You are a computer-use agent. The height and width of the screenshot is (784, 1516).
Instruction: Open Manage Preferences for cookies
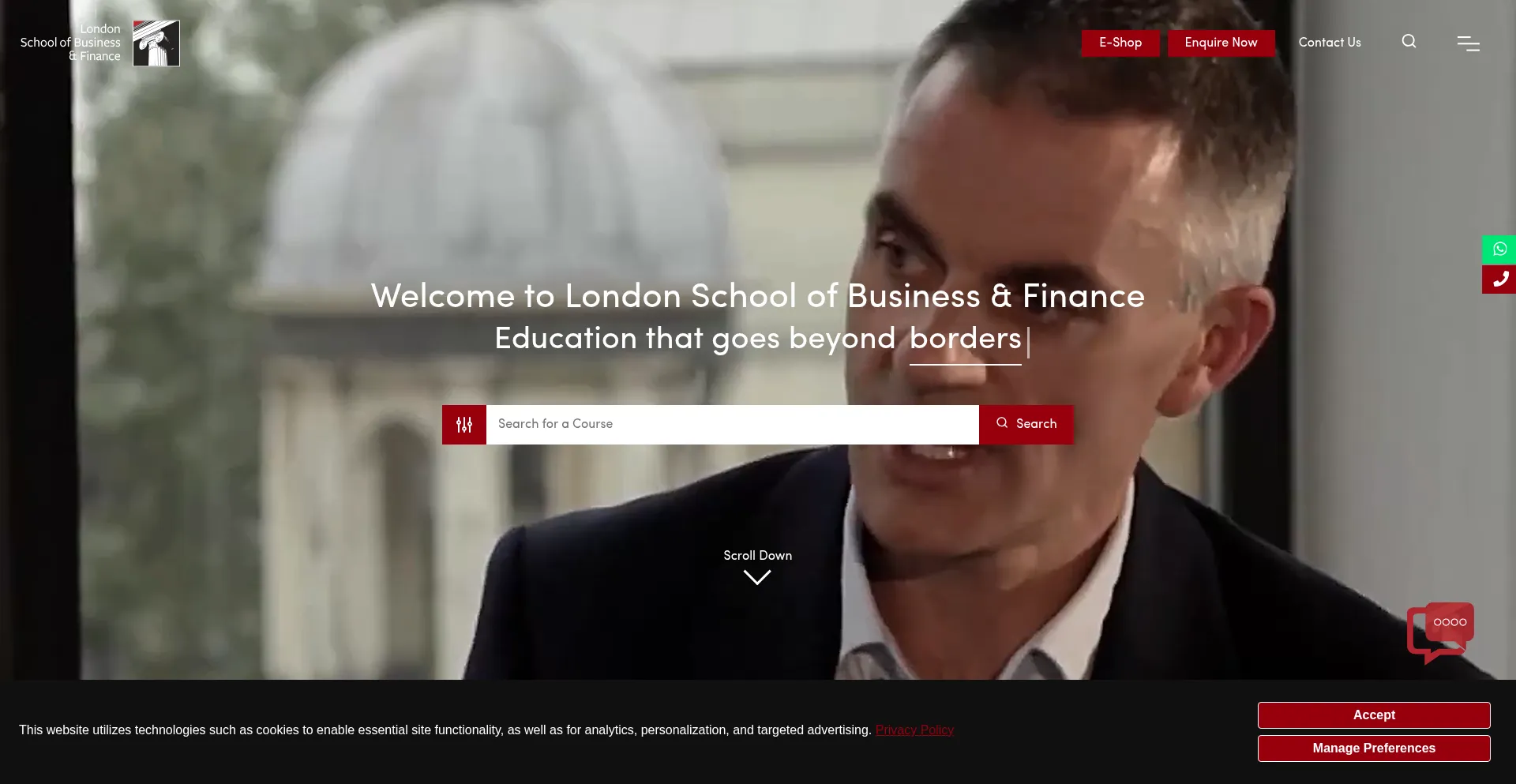pyautogui.click(x=1374, y=748)
